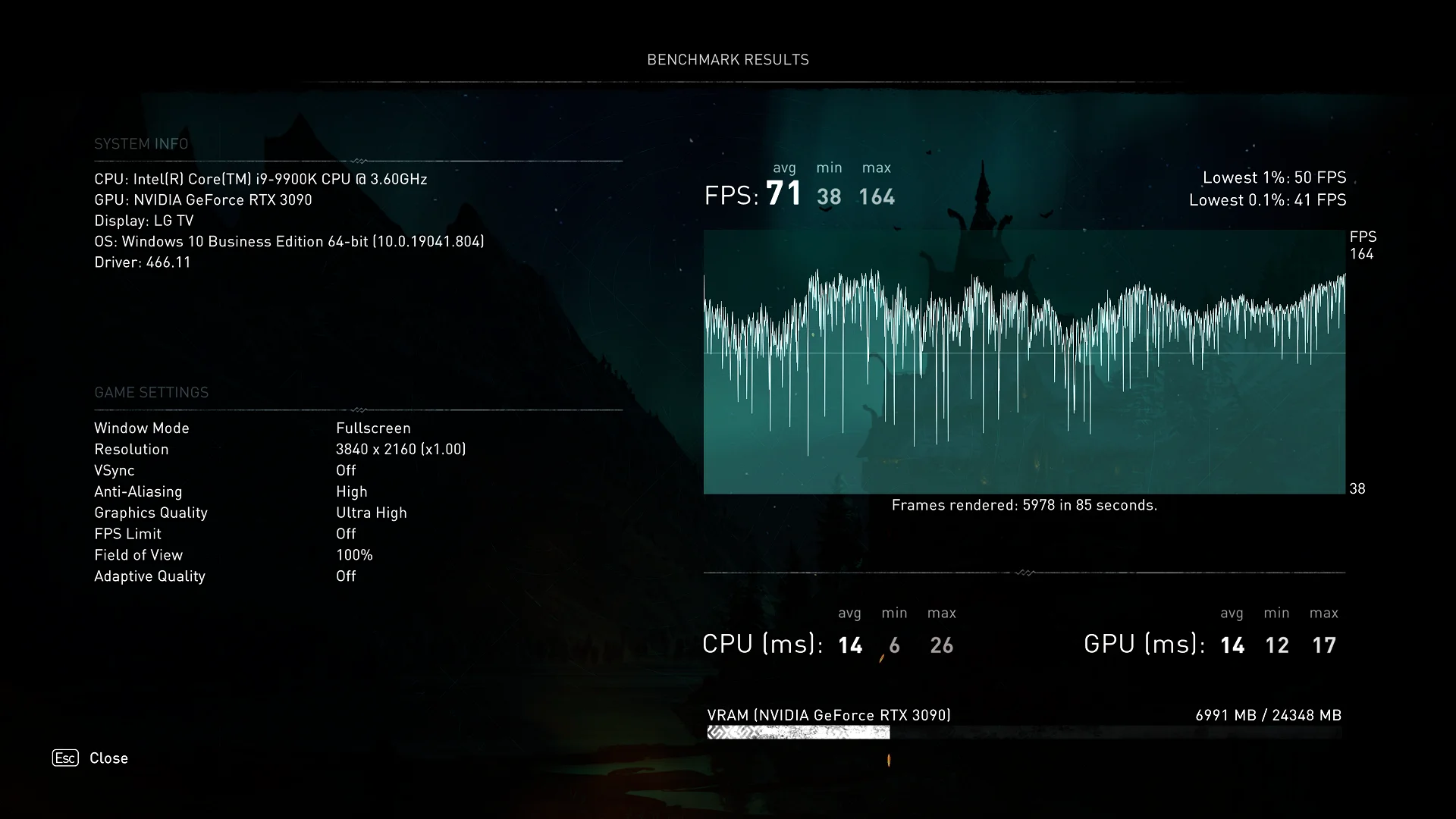The width and height of the screenshot is (1456, 819).
Task: Select the GPU (ms) label
Action: pyautogui.click(x=1144, y=644)
